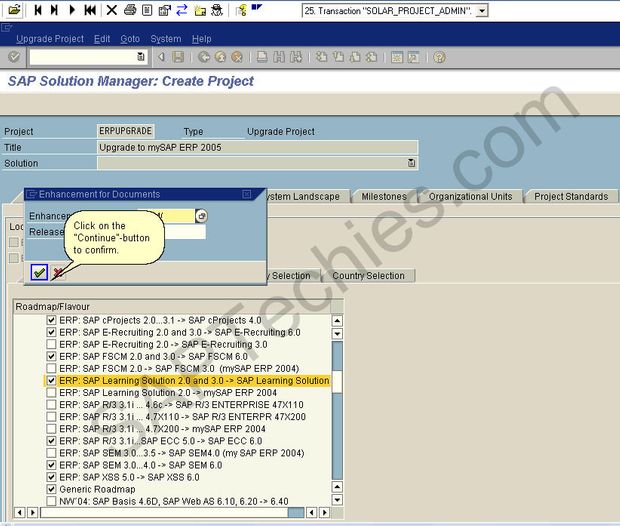Check SAP FSCM 2.0 -> SAP FSCM 3.0
Image resolution: width=620 pixels, height=526 pixels.
click(51, 368)
